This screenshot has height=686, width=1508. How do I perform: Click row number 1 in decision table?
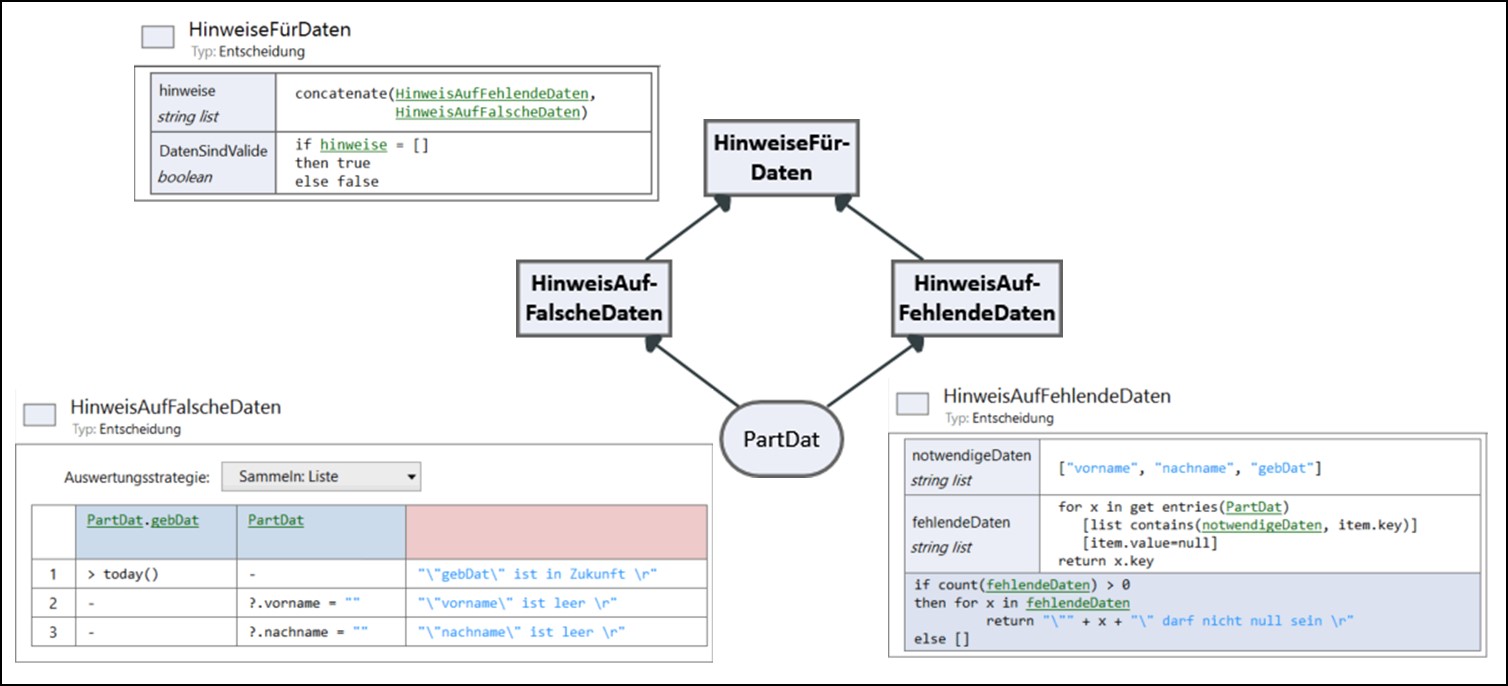[53, 574]
